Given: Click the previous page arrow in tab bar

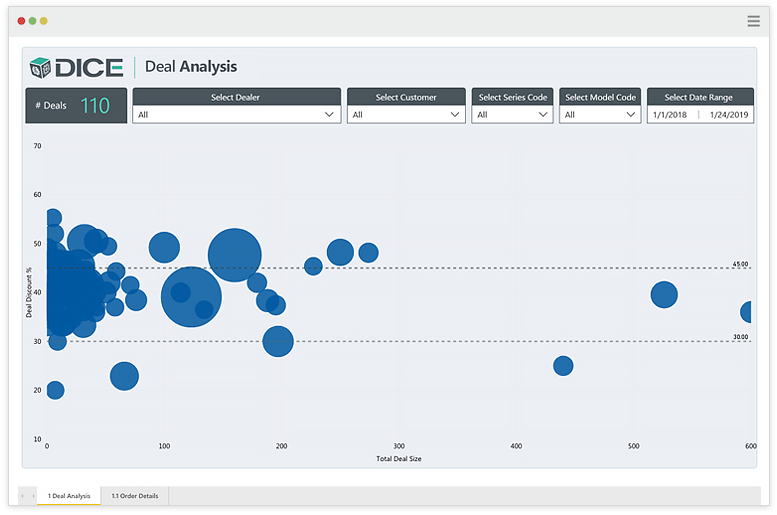Looking at the screenshot, I should pyautogui.click(x=22, y=496).
